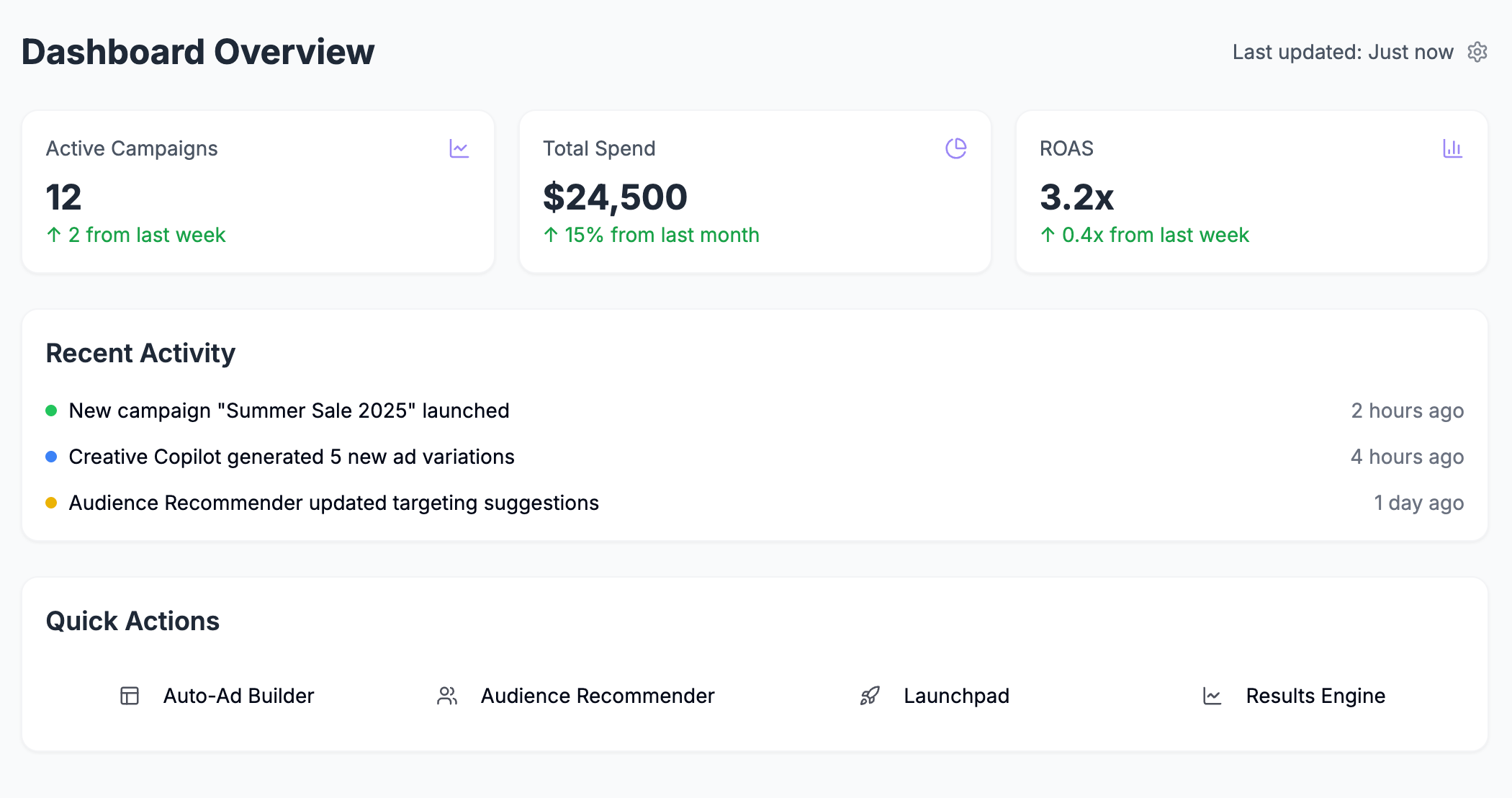This screenshot has width=1512, height=798.
Task: Click the users icon beside Audience Recommender
Action: (447, 696)
